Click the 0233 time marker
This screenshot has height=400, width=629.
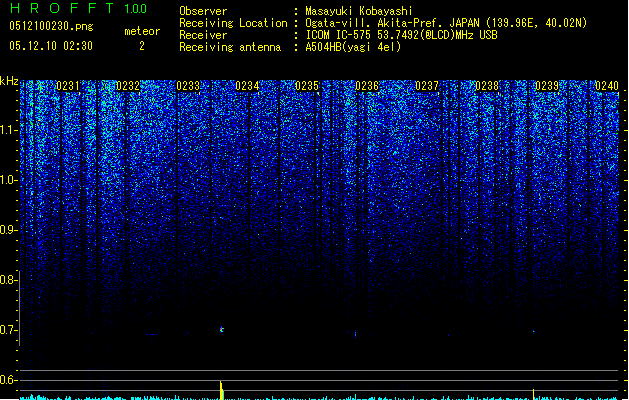coord(188,86)
